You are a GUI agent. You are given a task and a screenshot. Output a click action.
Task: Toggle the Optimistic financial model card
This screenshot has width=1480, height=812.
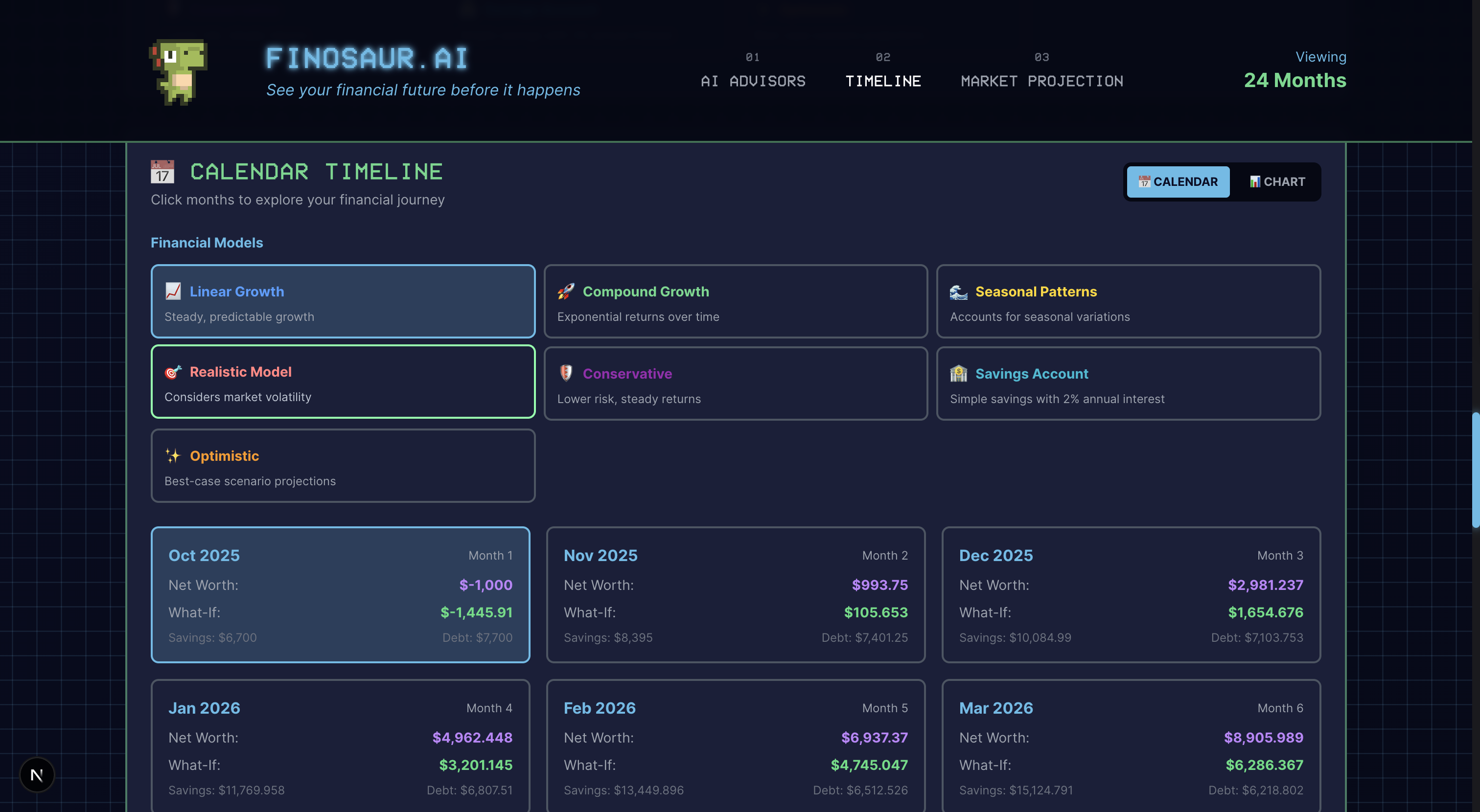[x=343, y=466]
